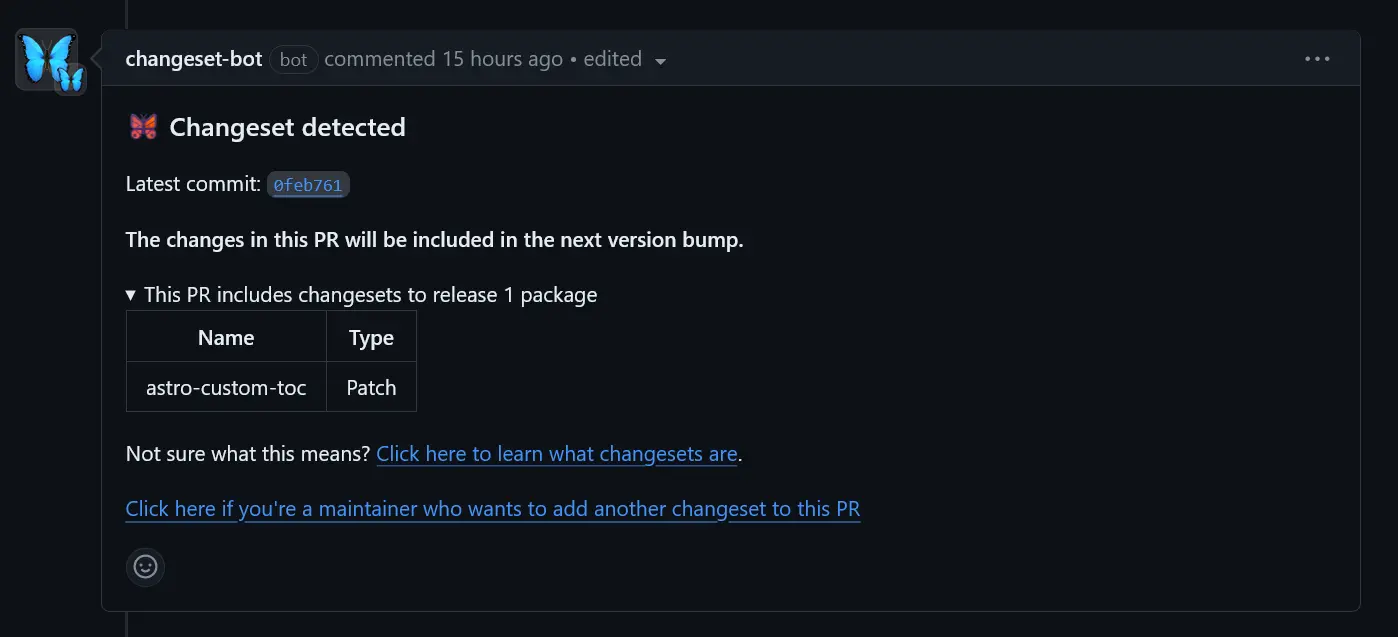The width and height of the screenshot is (1398, 637).
Task: Click the "Changeset detected" heading
Action: pos(287,127)
